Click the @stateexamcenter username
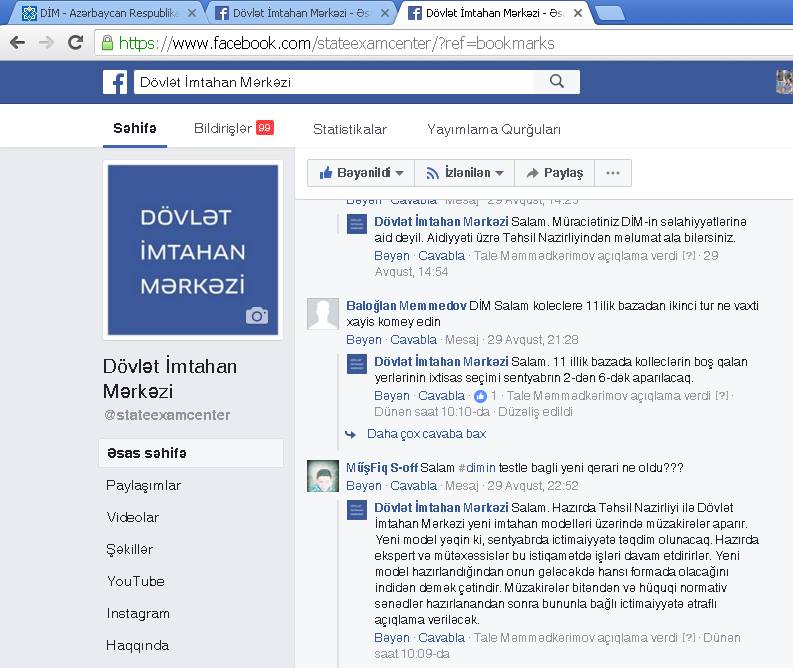This screenshot has height=668, width=793. click(167, 415)
